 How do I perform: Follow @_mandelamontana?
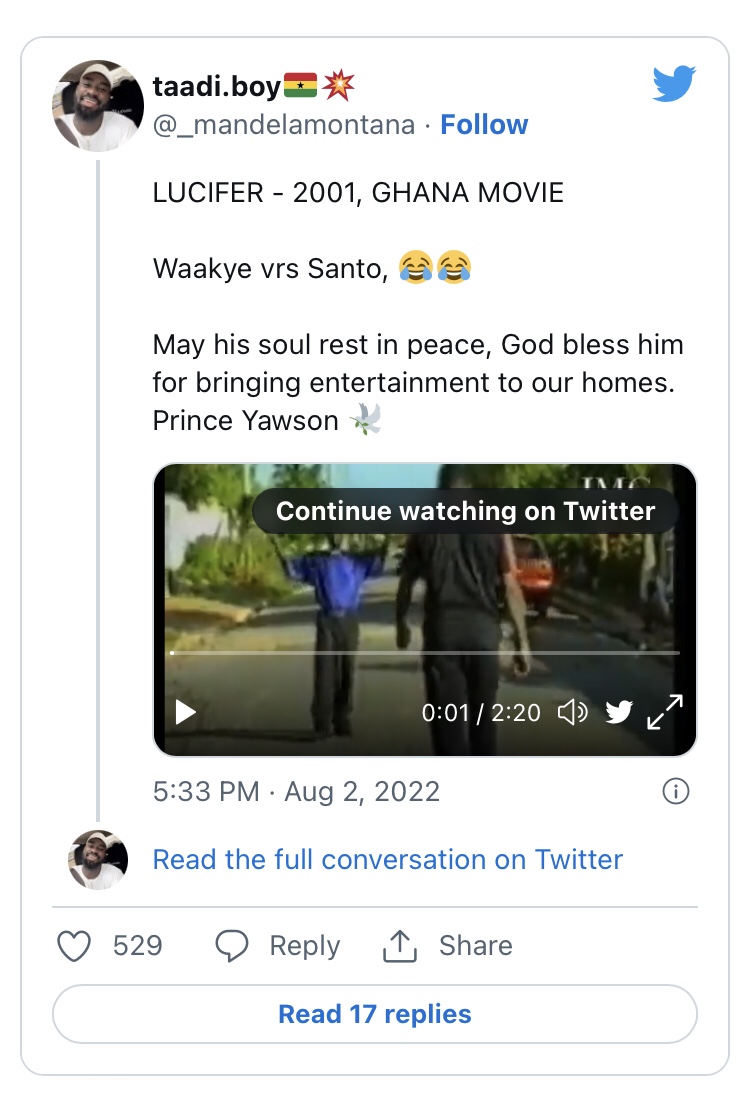484,125
